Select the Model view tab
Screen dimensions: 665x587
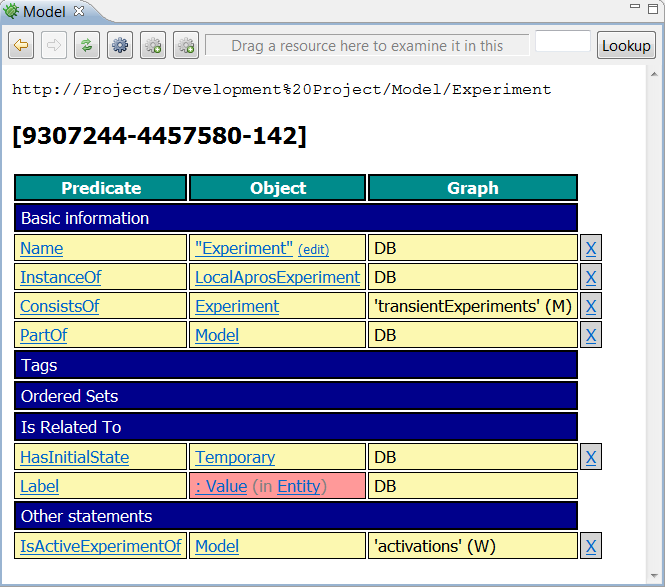pyautogui.click(x=43, y=11)
